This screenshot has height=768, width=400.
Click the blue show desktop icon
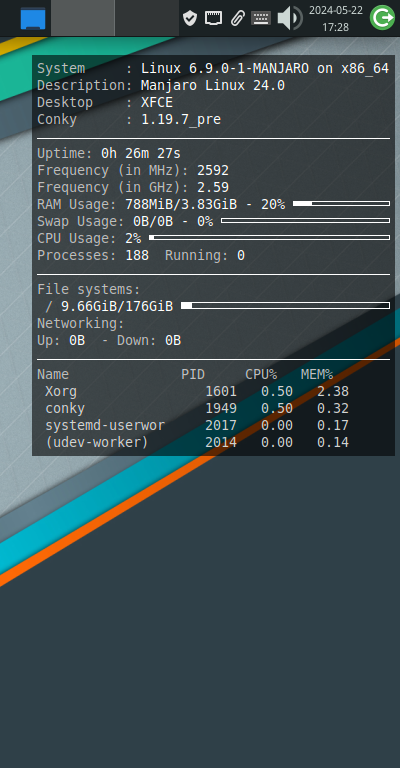point(33,19)
